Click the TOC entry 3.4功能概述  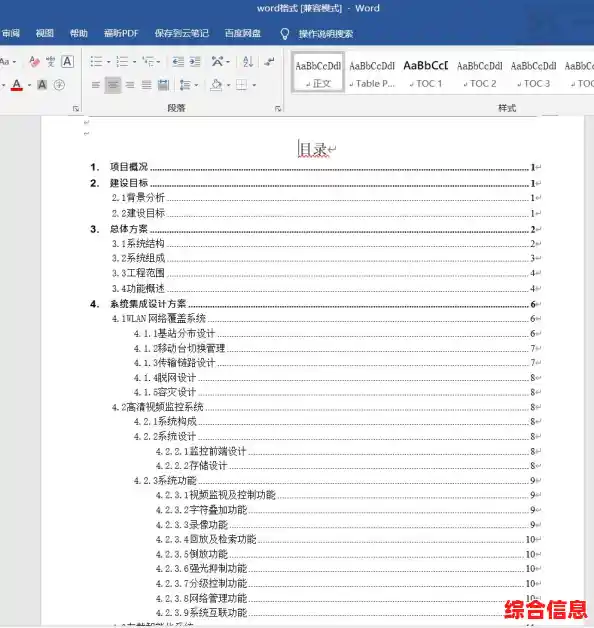[x=138, y=288]
